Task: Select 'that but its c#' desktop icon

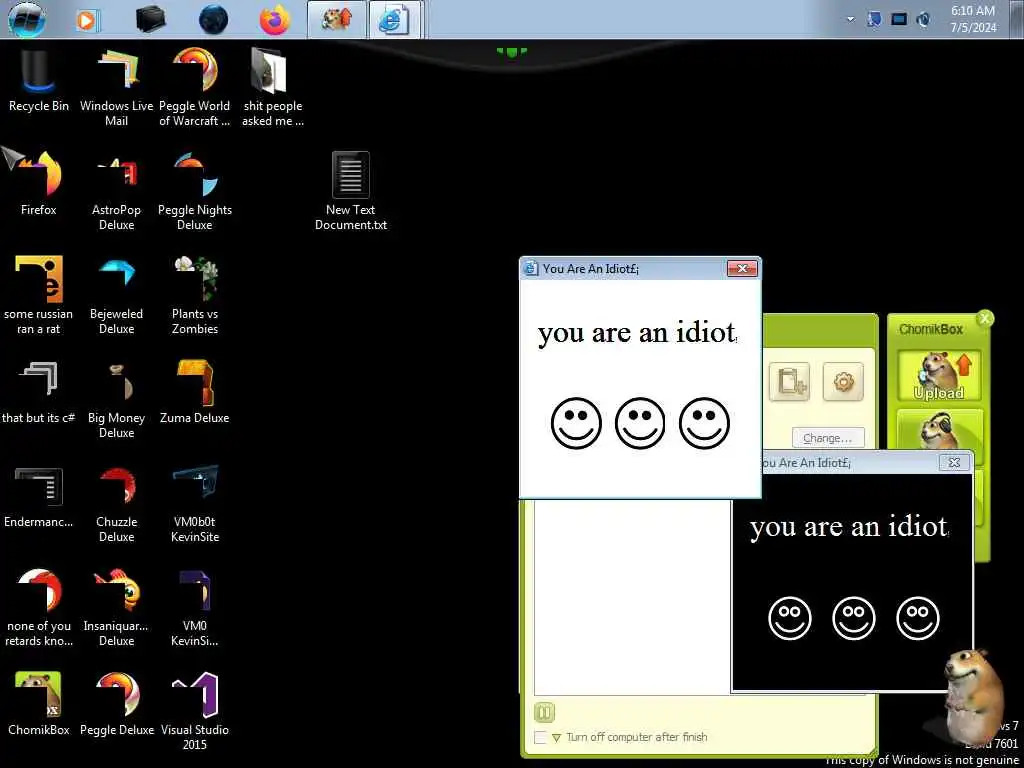Action: (39, 392)
